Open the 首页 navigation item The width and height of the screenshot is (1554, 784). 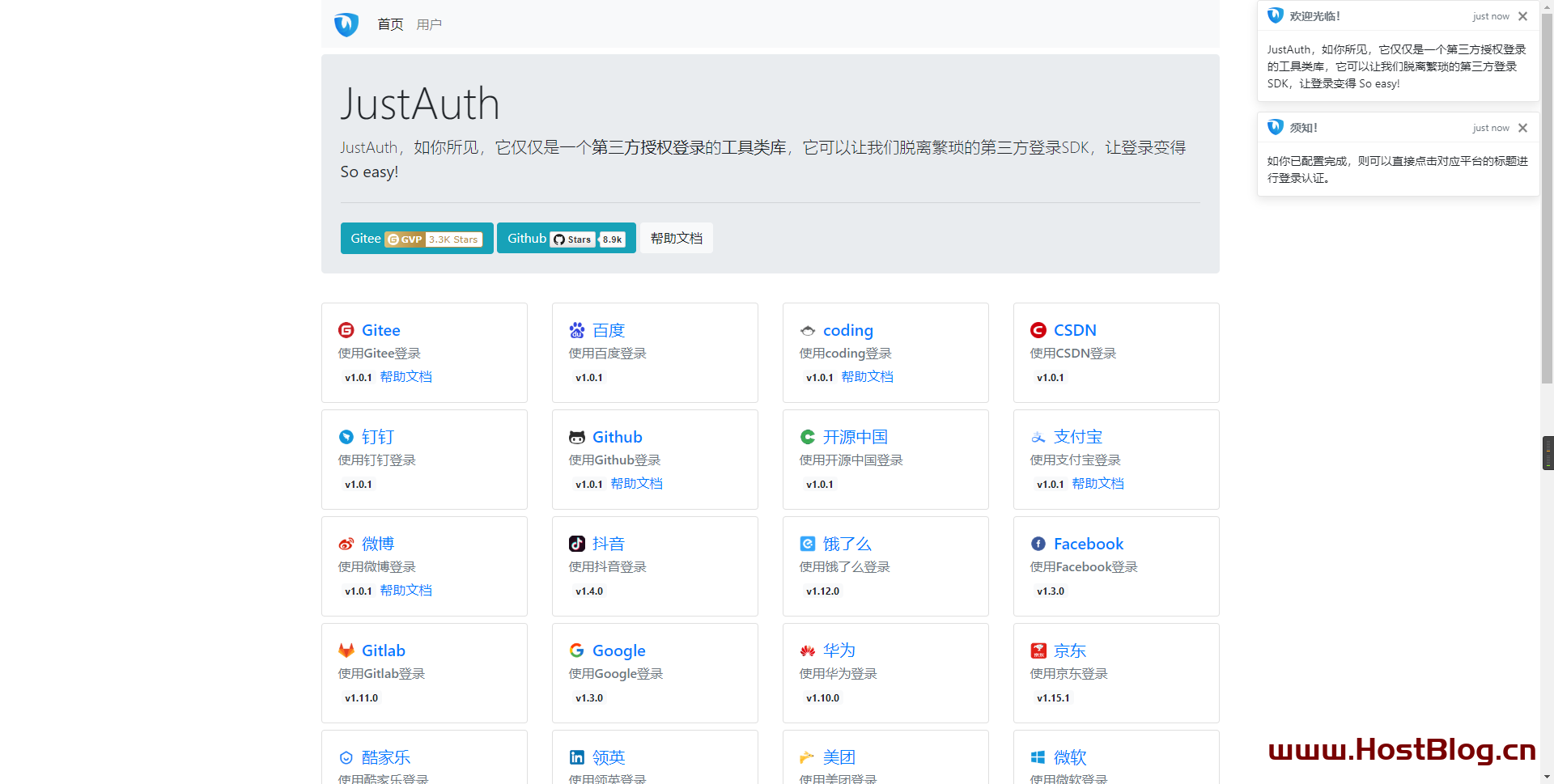390,24
